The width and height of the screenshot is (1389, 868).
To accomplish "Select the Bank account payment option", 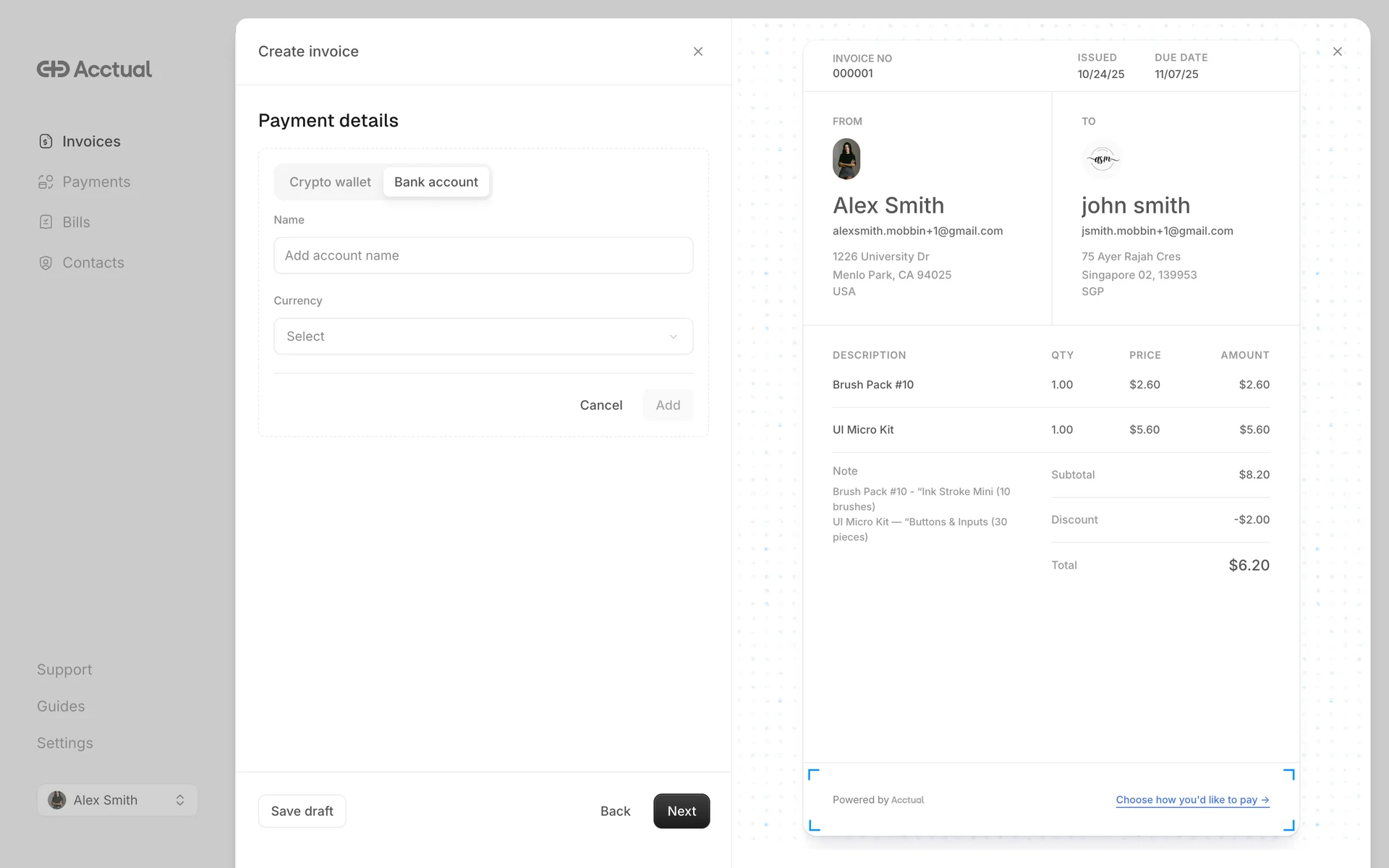I will click(x=436, y=182).
